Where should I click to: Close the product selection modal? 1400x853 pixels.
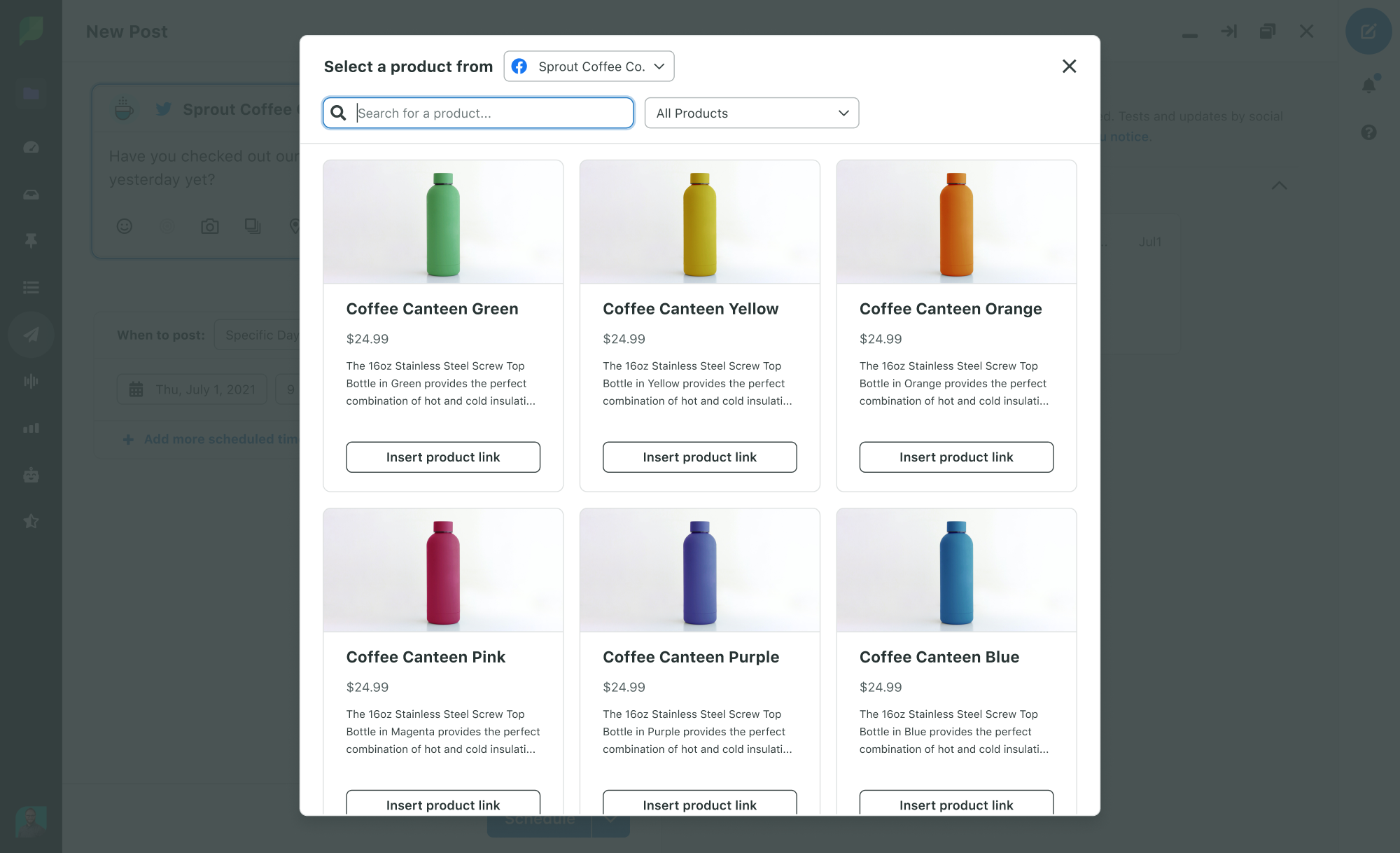coord(1069,65)
